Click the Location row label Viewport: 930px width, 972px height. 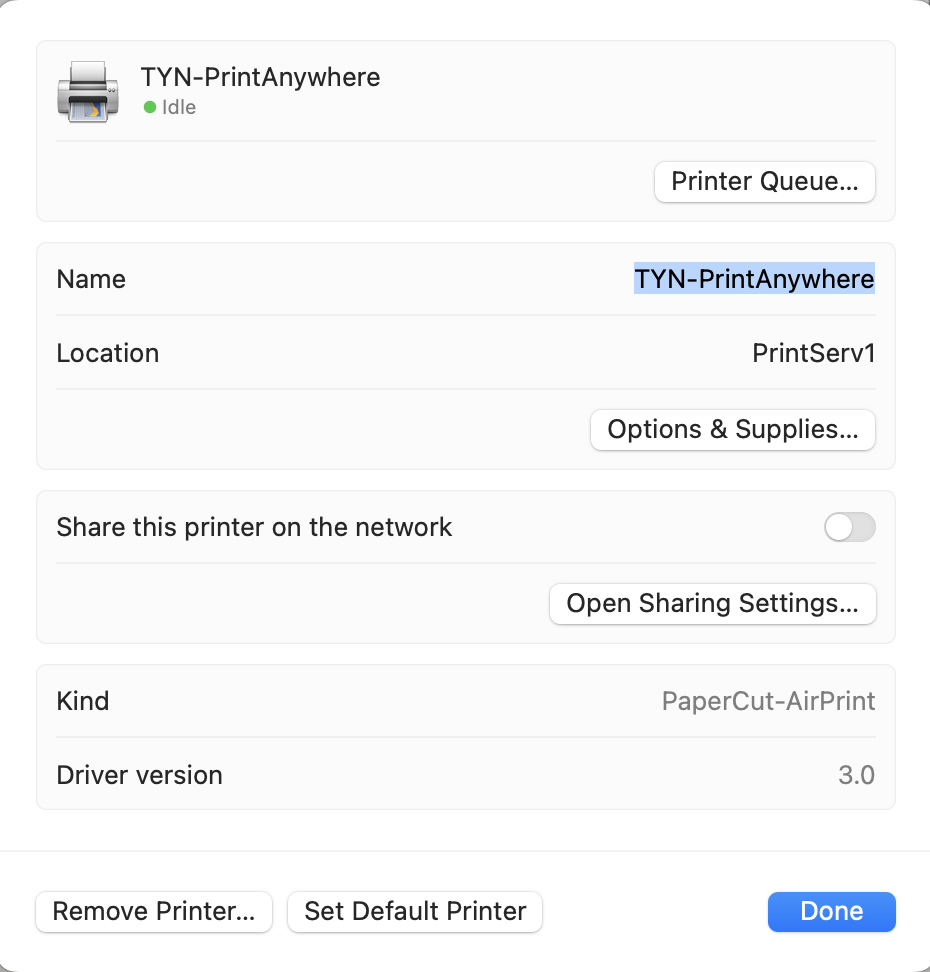(107, 353)
